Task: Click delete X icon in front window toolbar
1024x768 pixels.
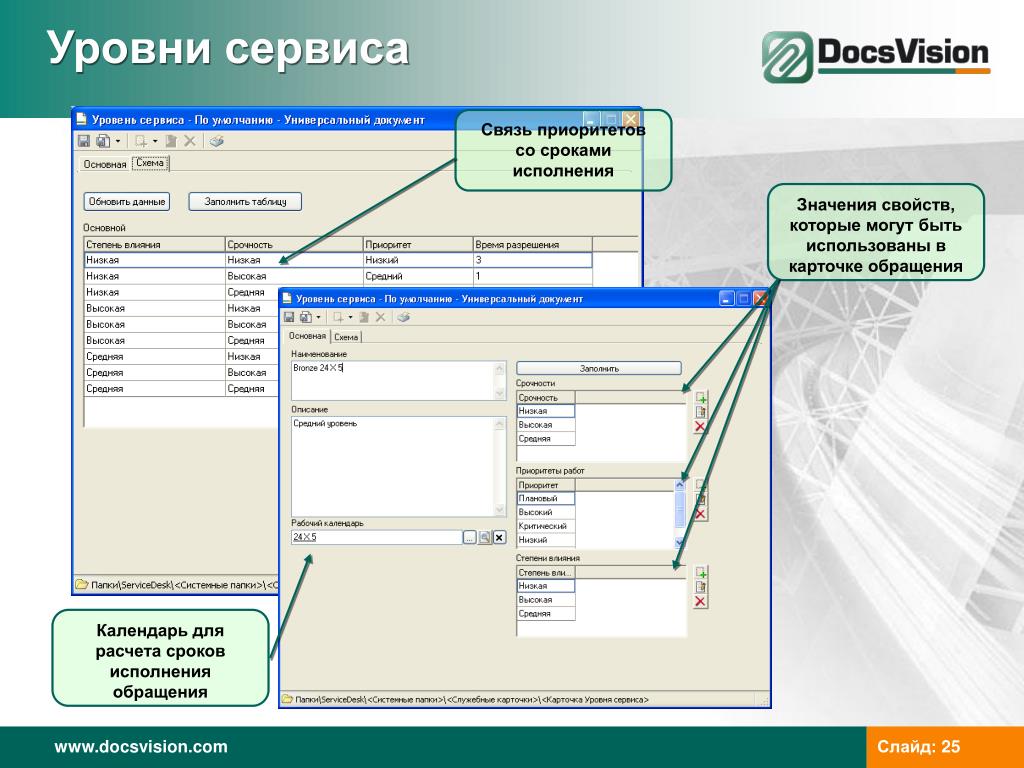Action: [380, 317]
